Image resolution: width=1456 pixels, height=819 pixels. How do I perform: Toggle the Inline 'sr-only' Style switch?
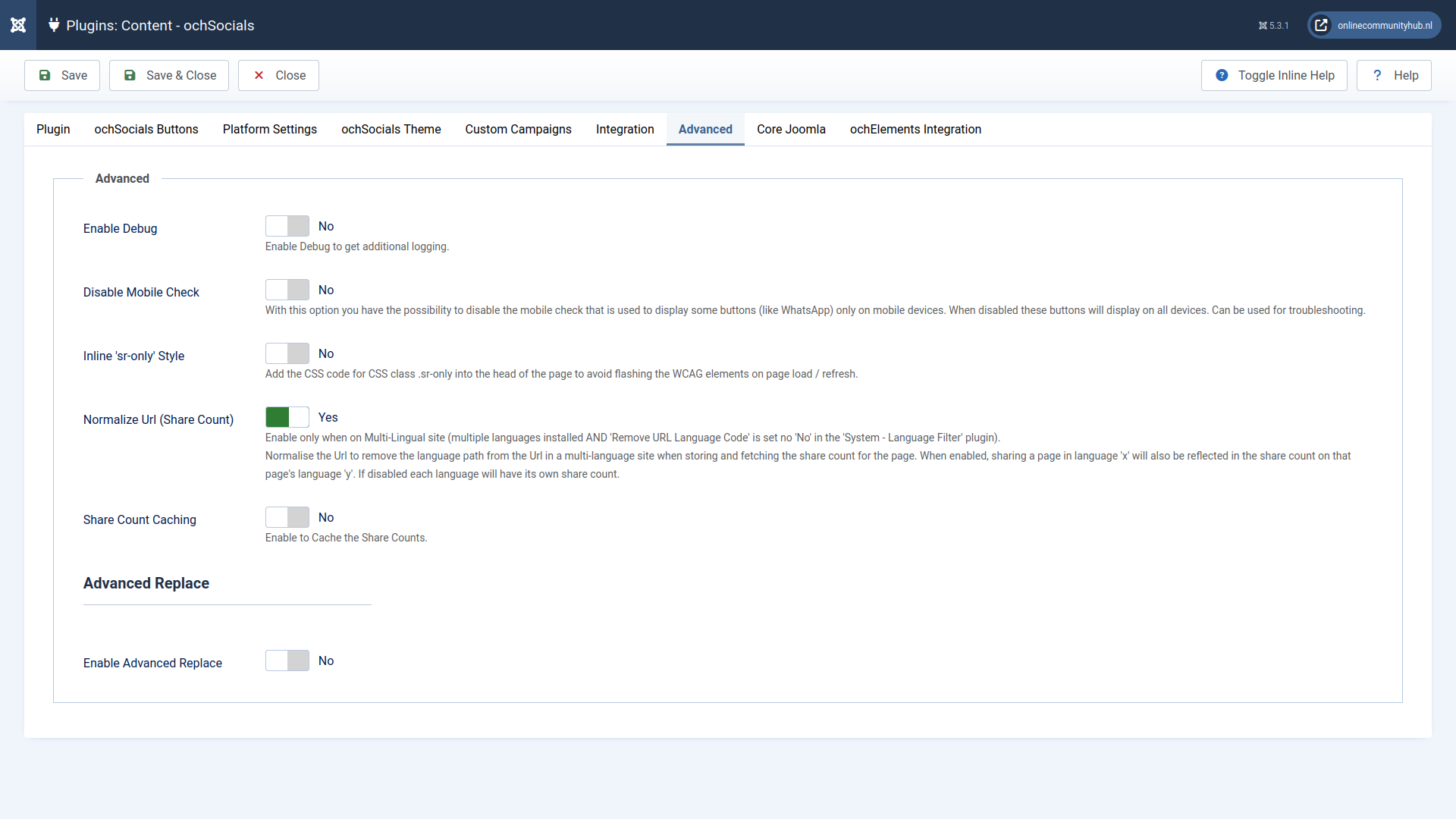click(x=287, y=353)
